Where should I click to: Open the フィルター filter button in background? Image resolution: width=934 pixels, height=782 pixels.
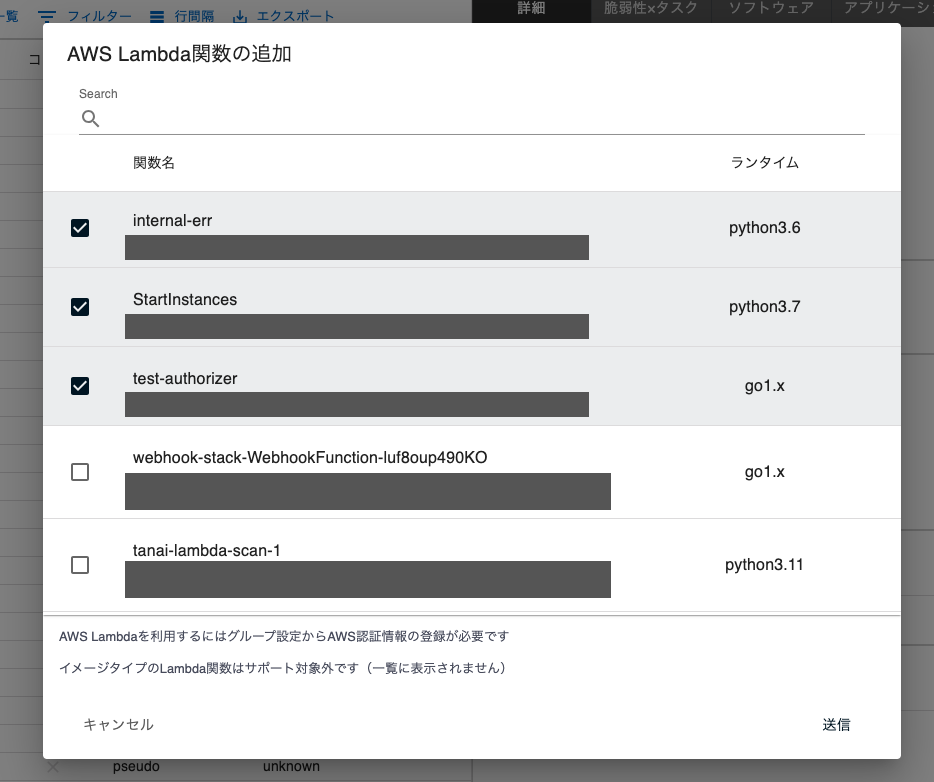(99, 16)
